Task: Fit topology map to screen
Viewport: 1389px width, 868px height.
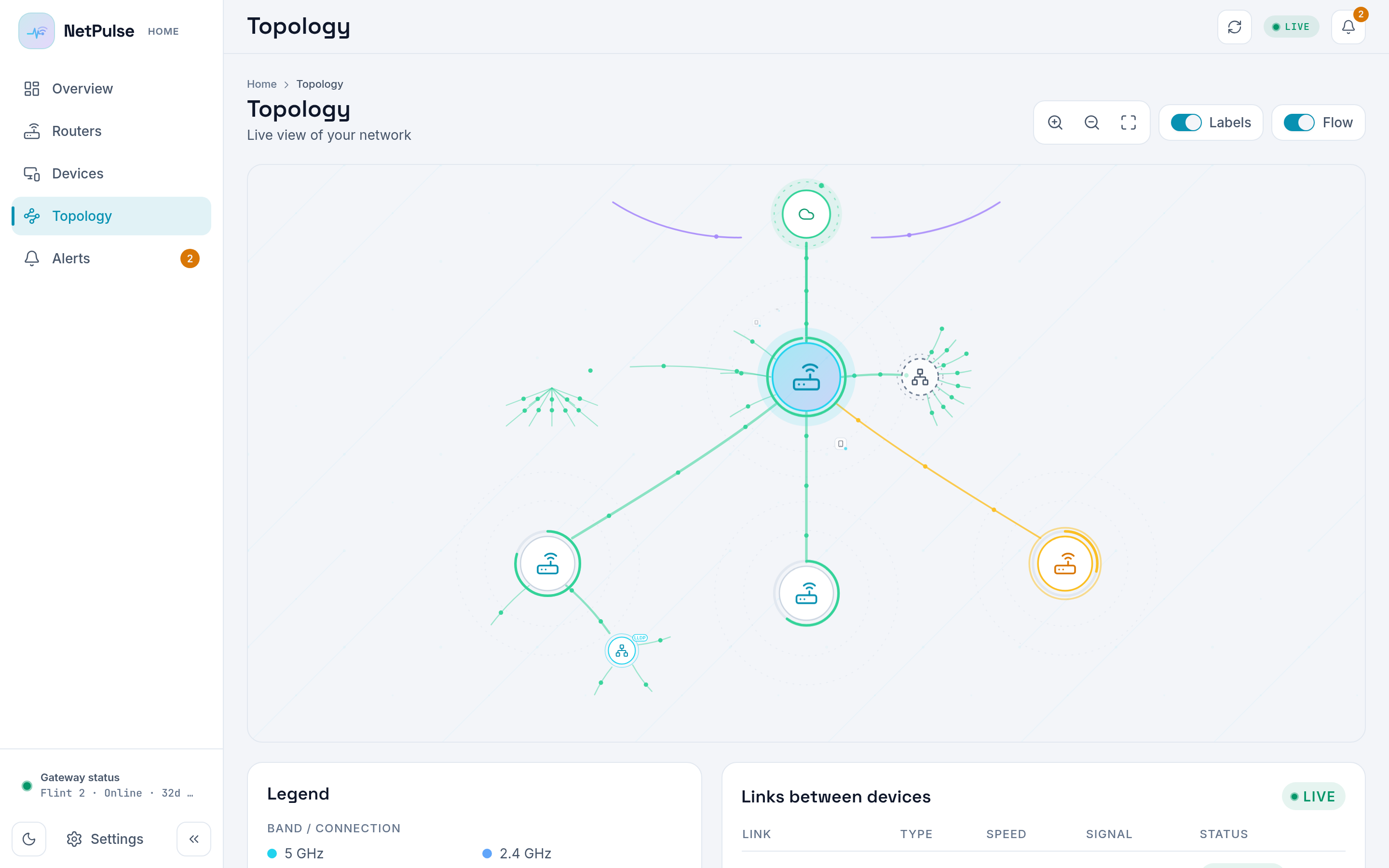Action: click(1129, 122)
